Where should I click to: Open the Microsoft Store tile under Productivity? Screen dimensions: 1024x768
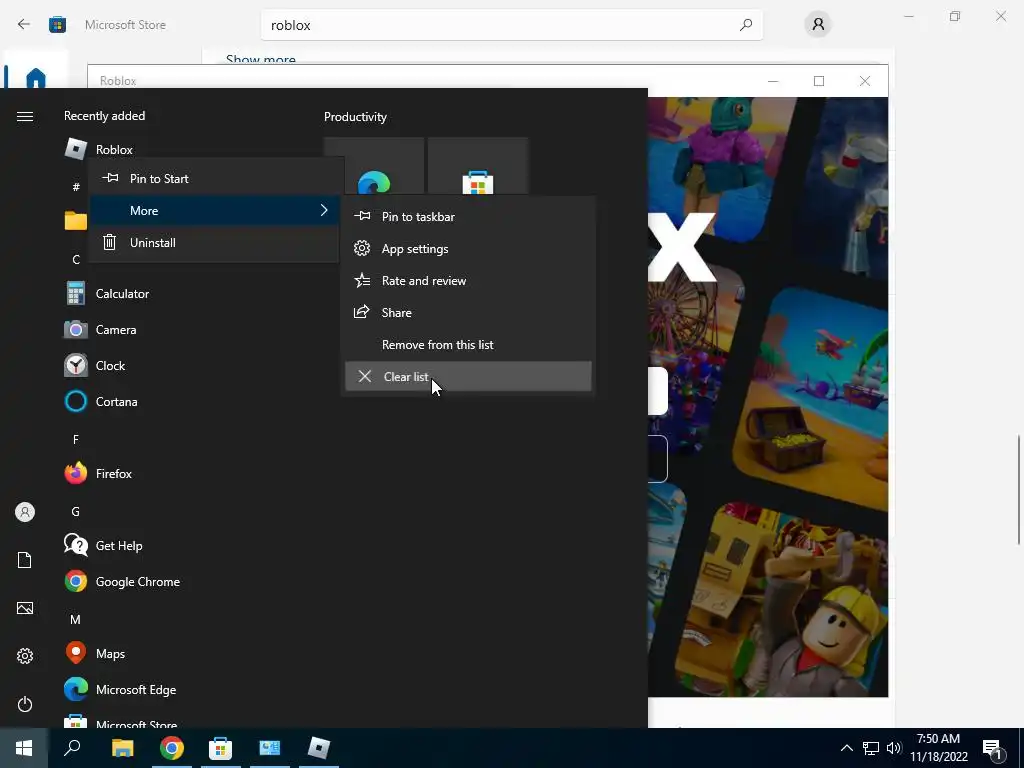tap(477, 167)
